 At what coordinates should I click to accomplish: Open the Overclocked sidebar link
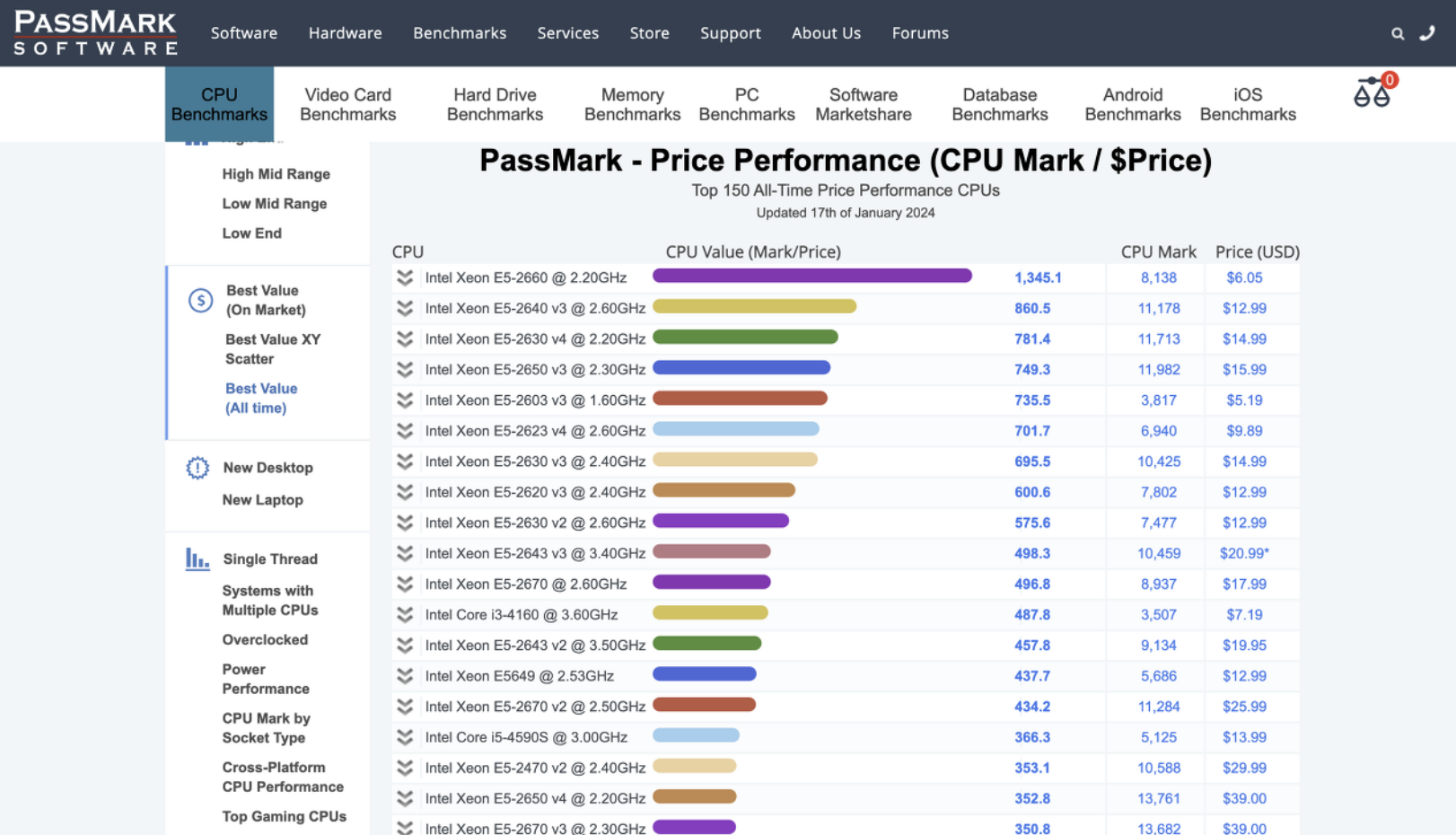(265, 640)
